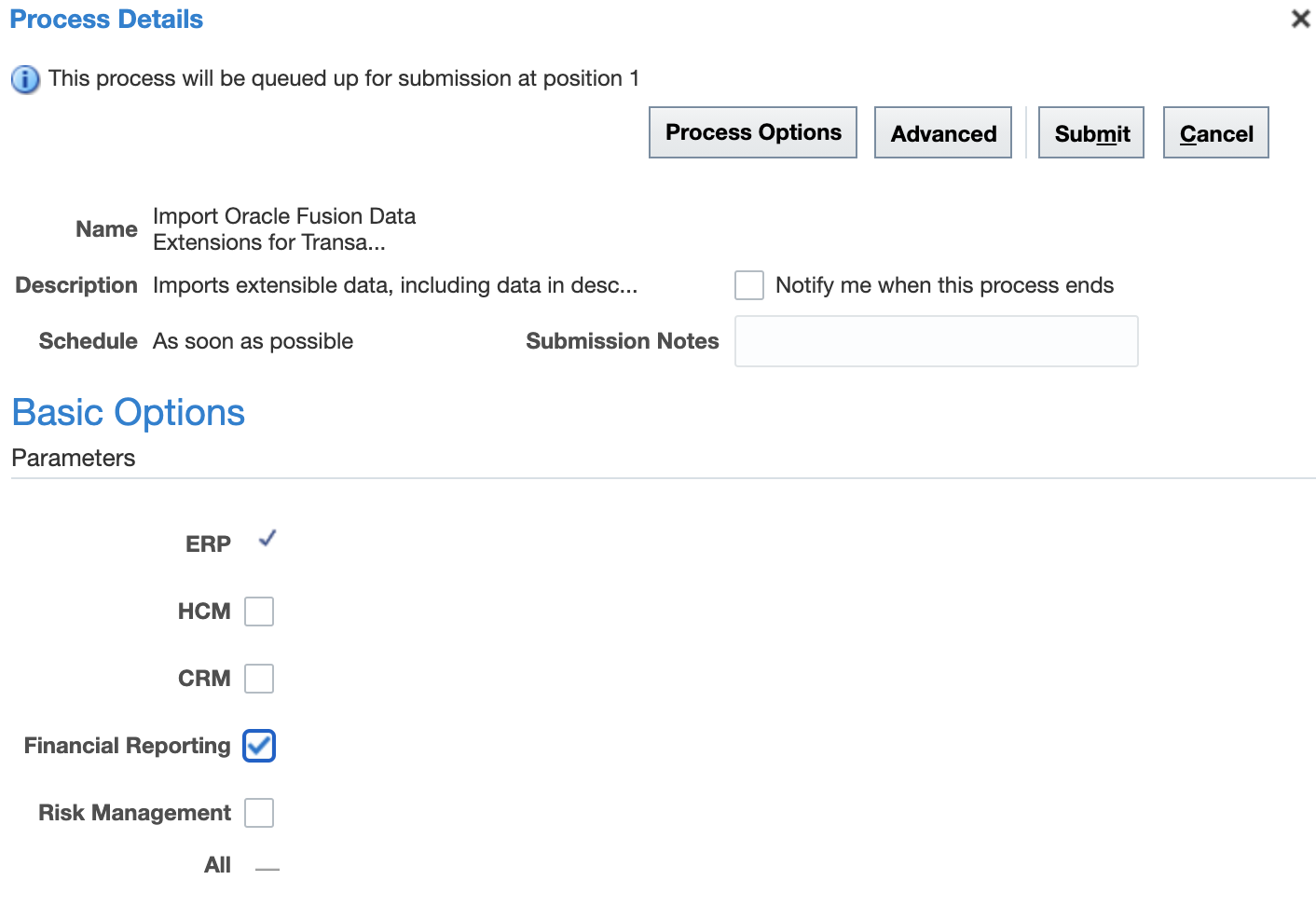Focus the Submission Notes field

click(x=937, y=341)
